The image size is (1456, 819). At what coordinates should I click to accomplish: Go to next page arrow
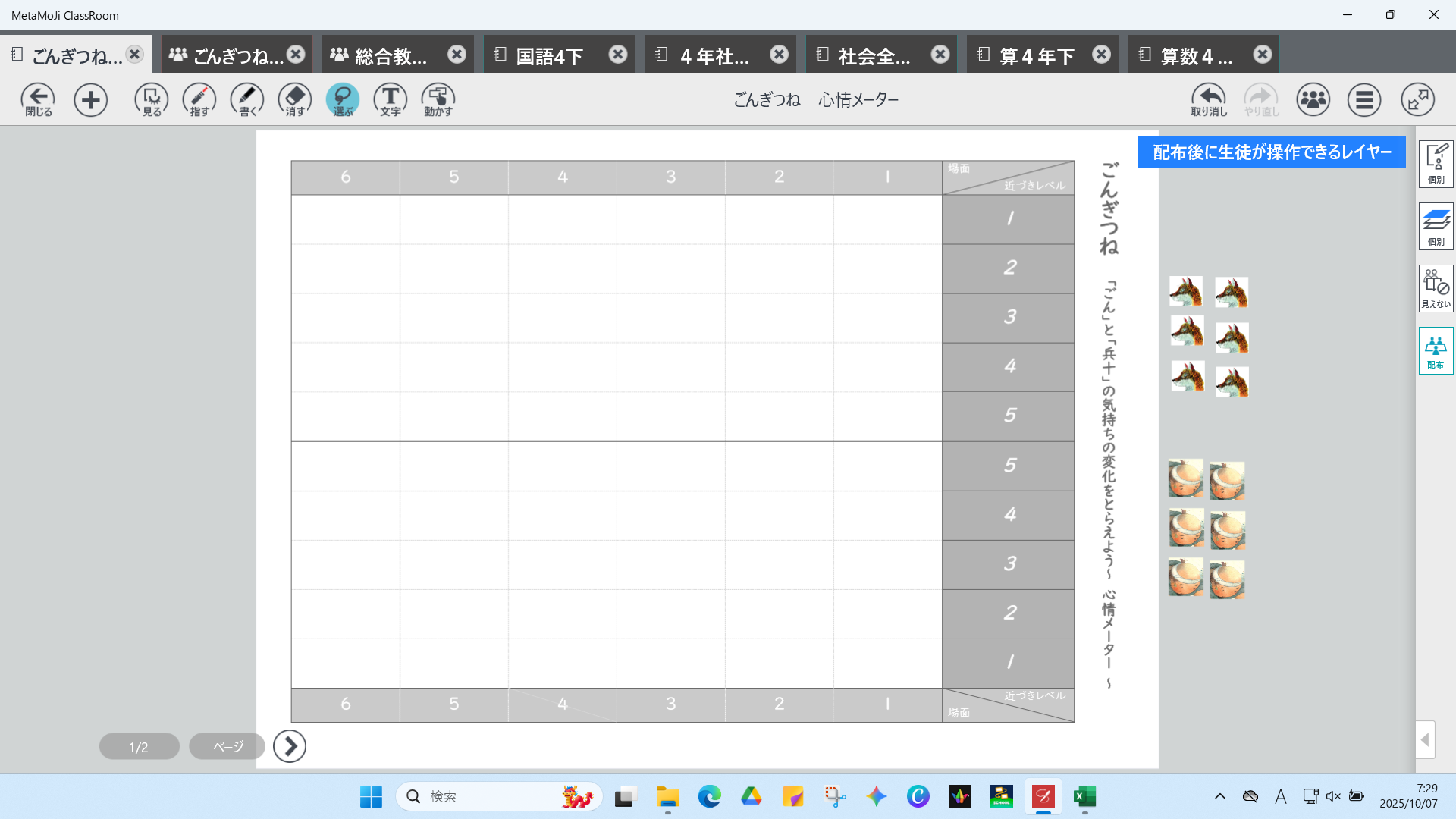(x=290, y=746)
